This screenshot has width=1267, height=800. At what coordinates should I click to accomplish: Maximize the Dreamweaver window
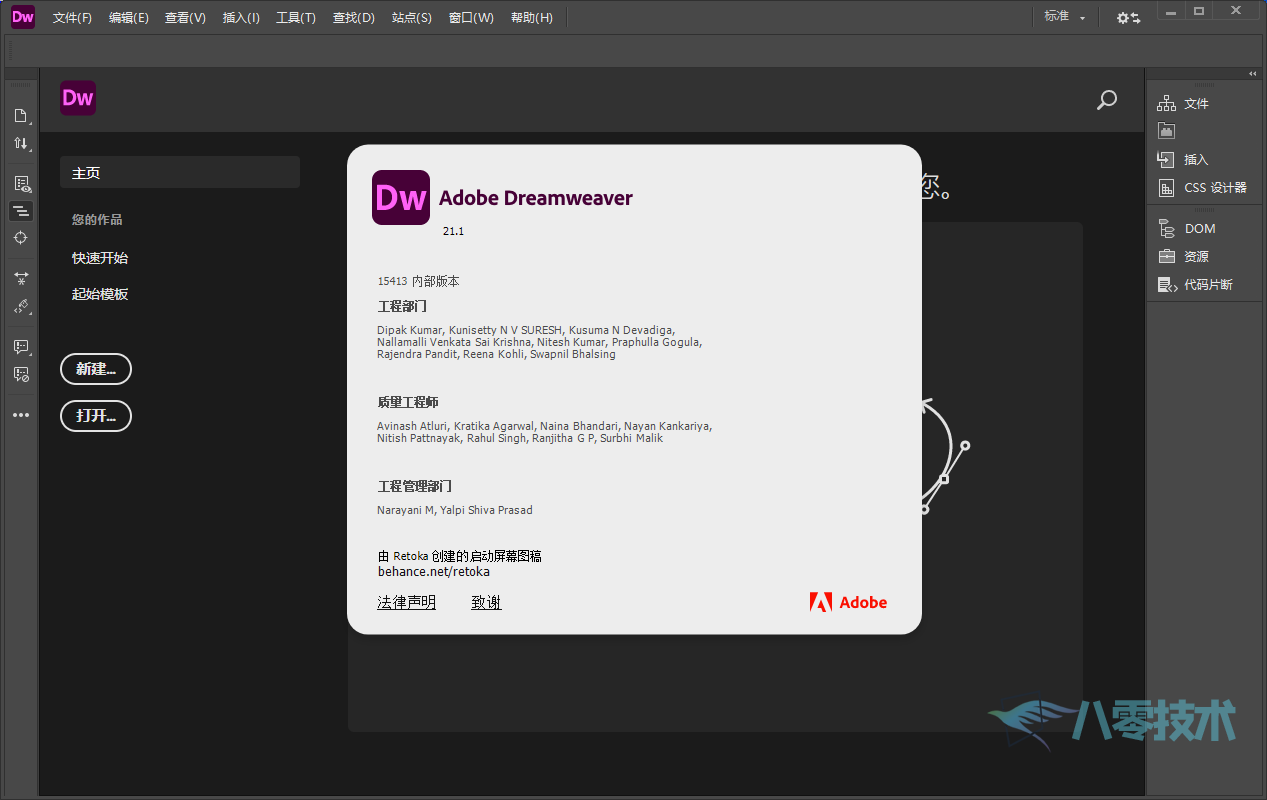1199,9
